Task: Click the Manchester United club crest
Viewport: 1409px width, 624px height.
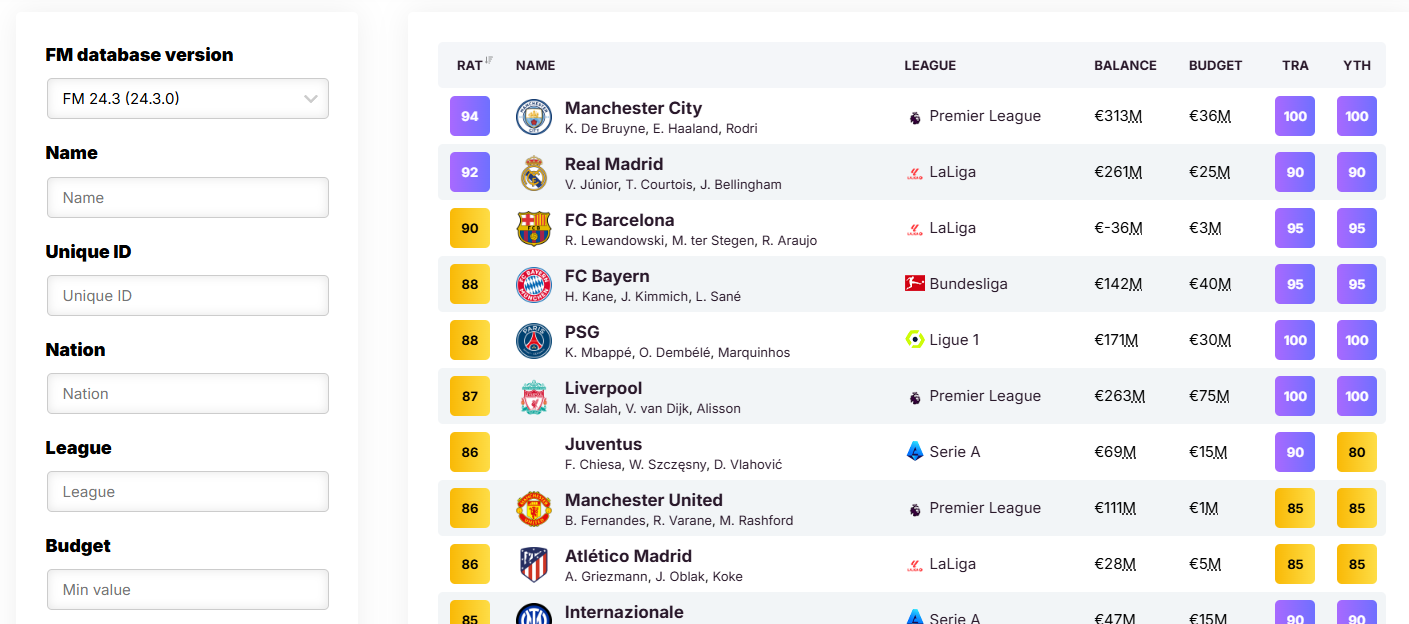Action: coord(534,509)
